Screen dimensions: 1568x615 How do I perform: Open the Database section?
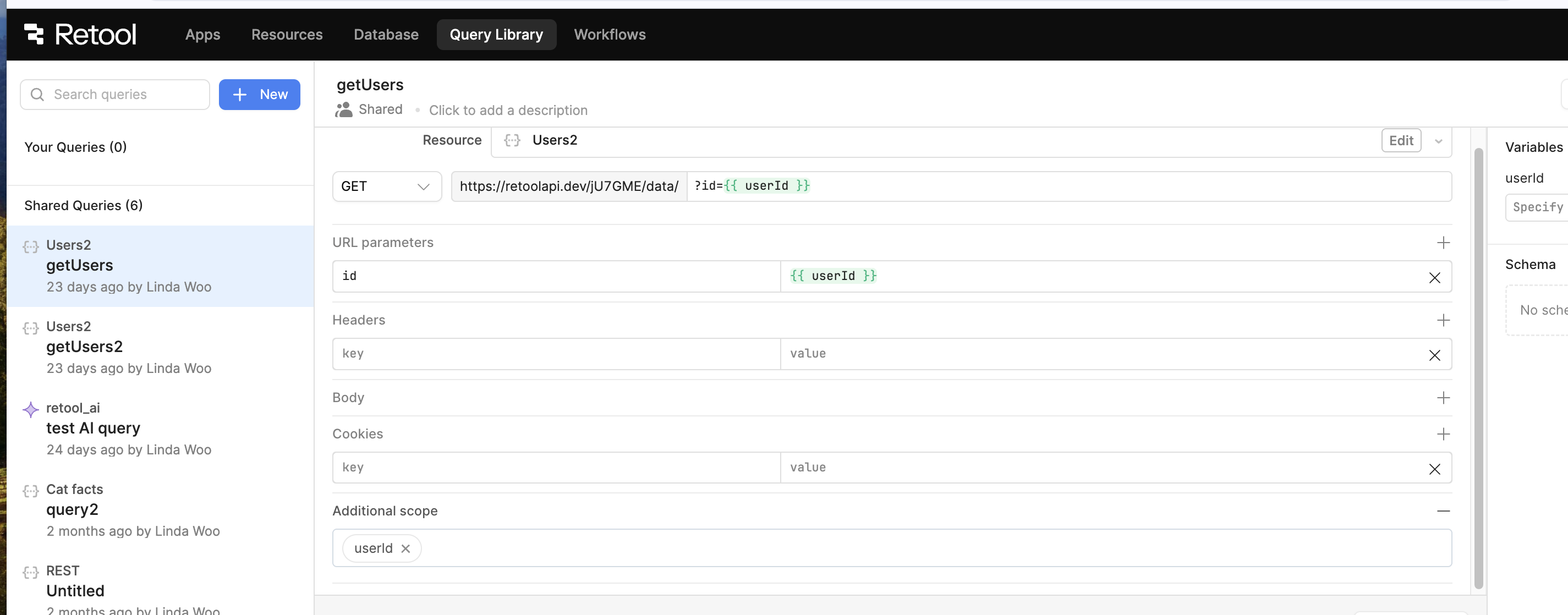click(386, 34)
